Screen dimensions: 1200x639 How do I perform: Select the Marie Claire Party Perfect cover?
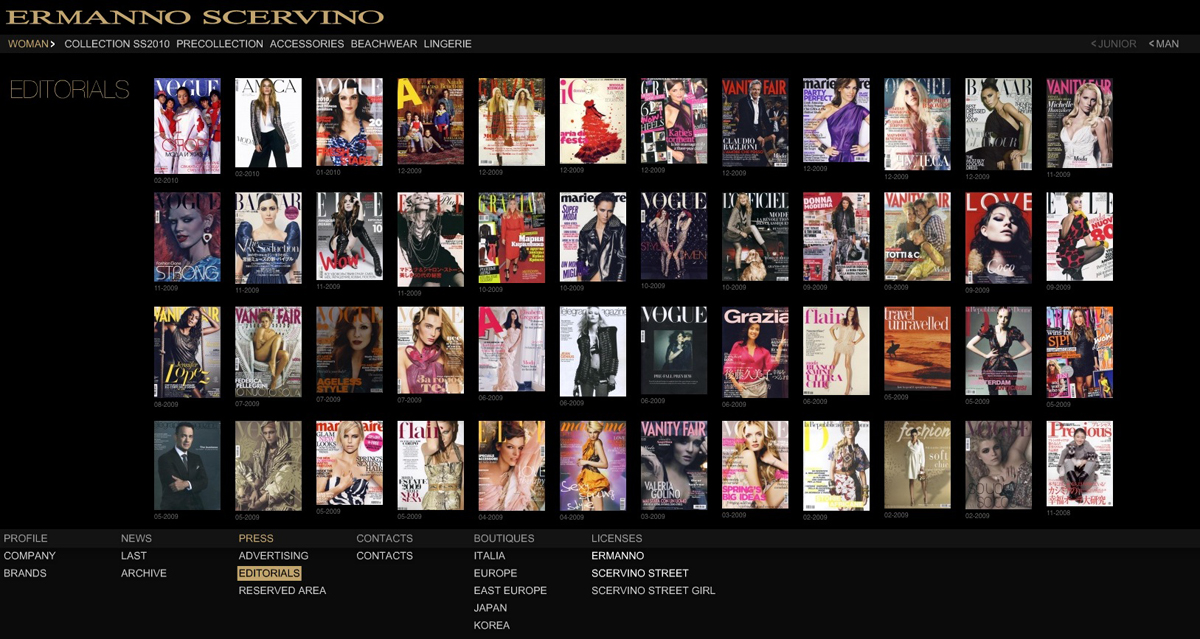tap(836, 120)
